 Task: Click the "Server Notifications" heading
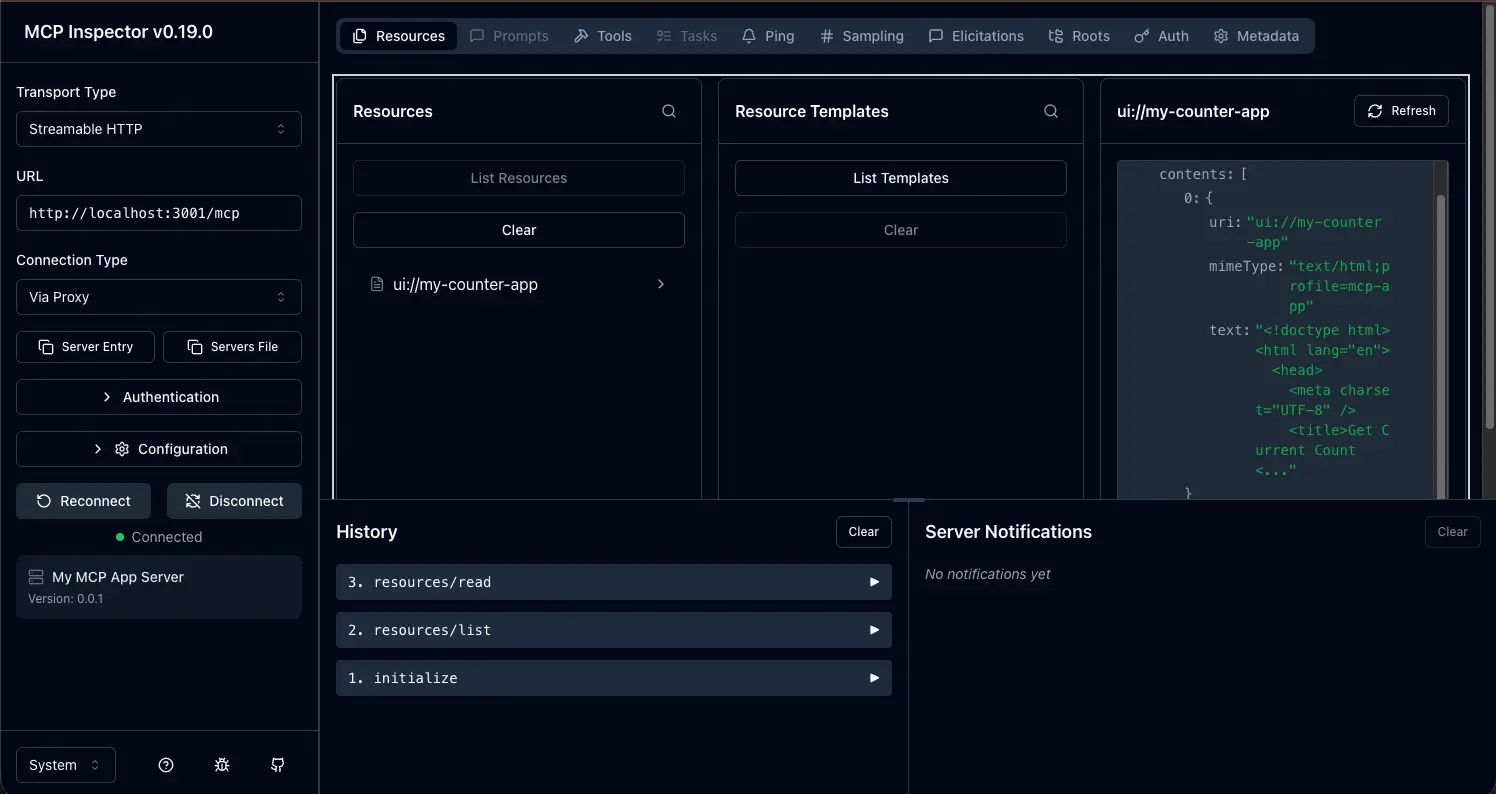1008,532
